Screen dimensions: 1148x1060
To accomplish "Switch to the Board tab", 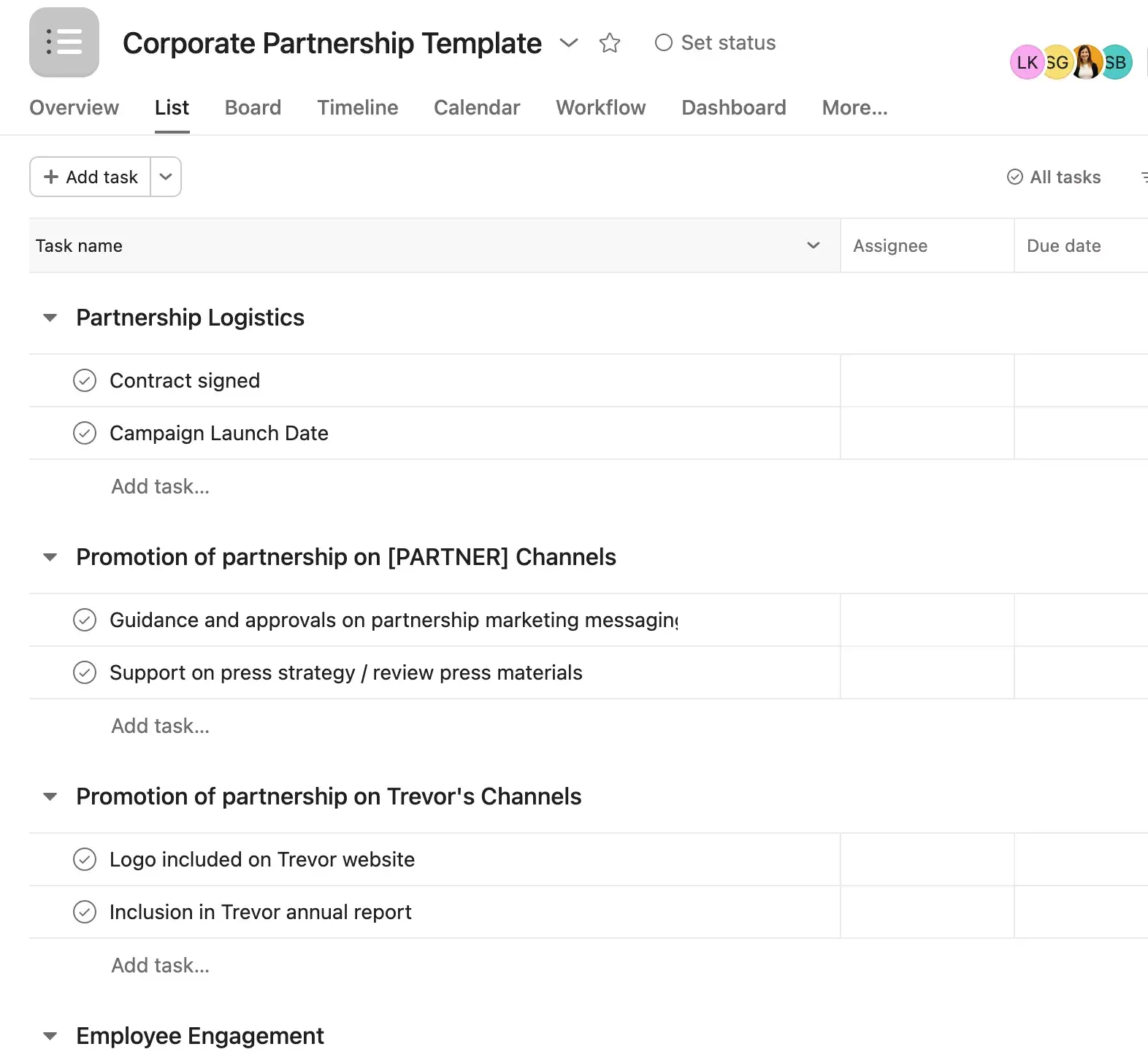I will (252, 107).
